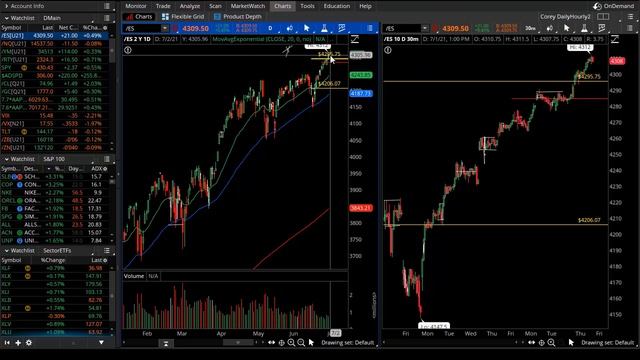
Task: Open right chart Drawing set: Default
Action: pyautogui.click(x=607, y=343)
